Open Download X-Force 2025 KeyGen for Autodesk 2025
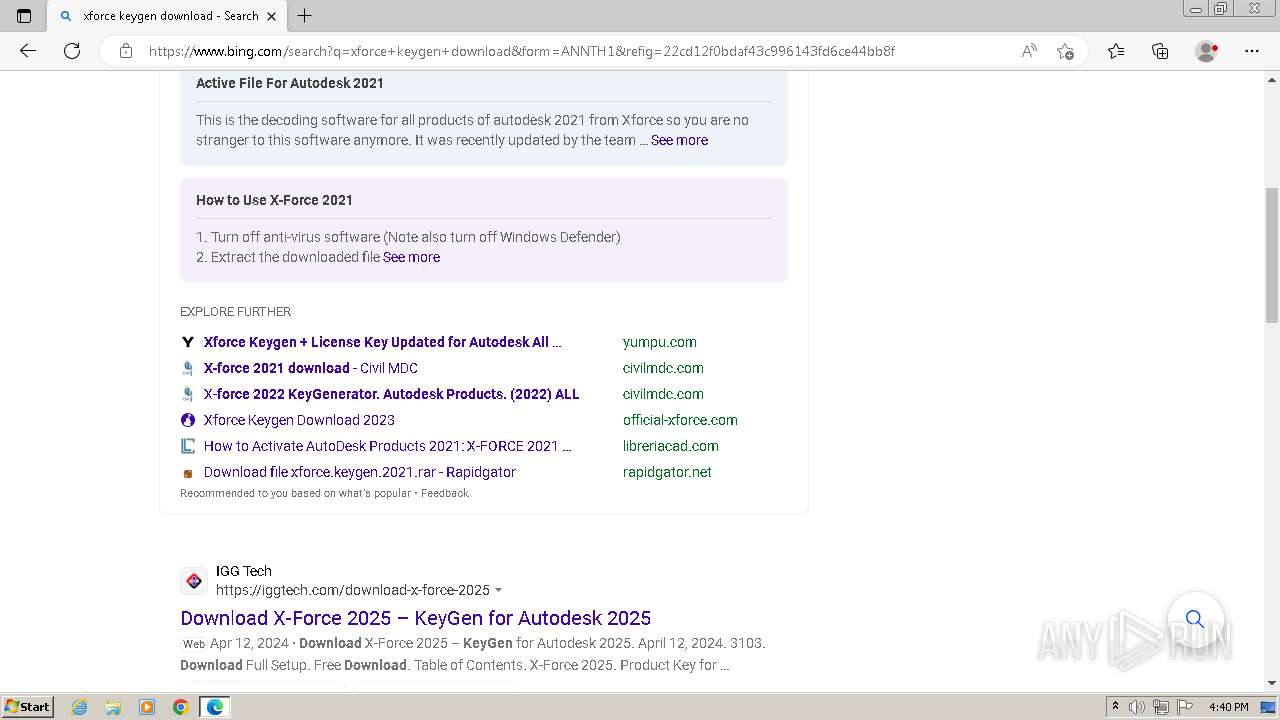Screen dimensions: 1280x720 [x=416, y=618]
